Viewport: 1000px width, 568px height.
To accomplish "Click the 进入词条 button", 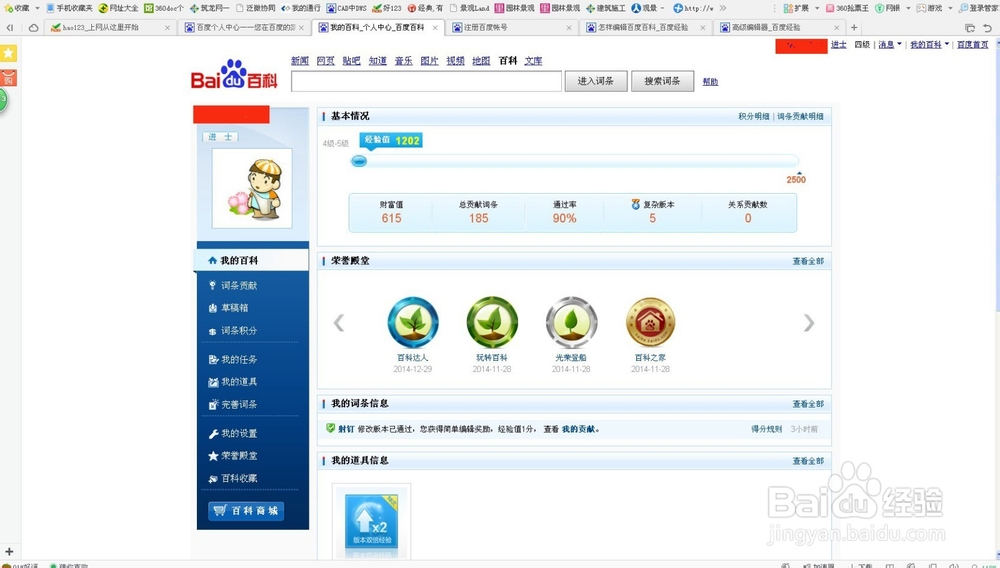I will coord(596,81).
